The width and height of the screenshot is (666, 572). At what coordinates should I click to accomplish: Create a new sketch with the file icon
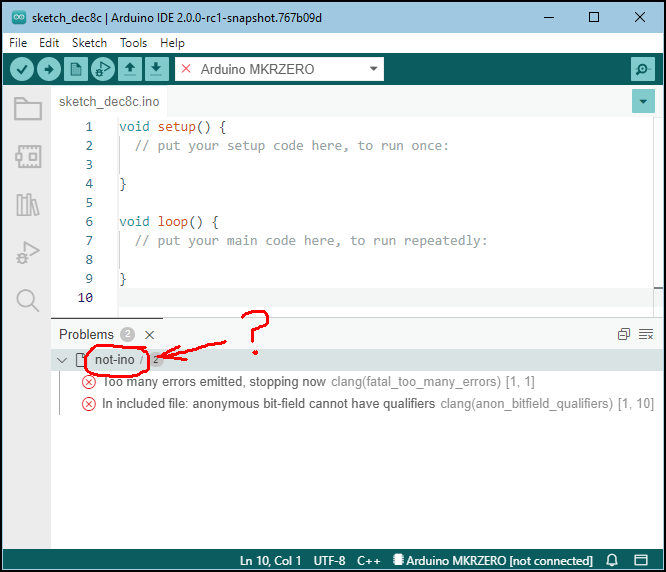point(76,69)
